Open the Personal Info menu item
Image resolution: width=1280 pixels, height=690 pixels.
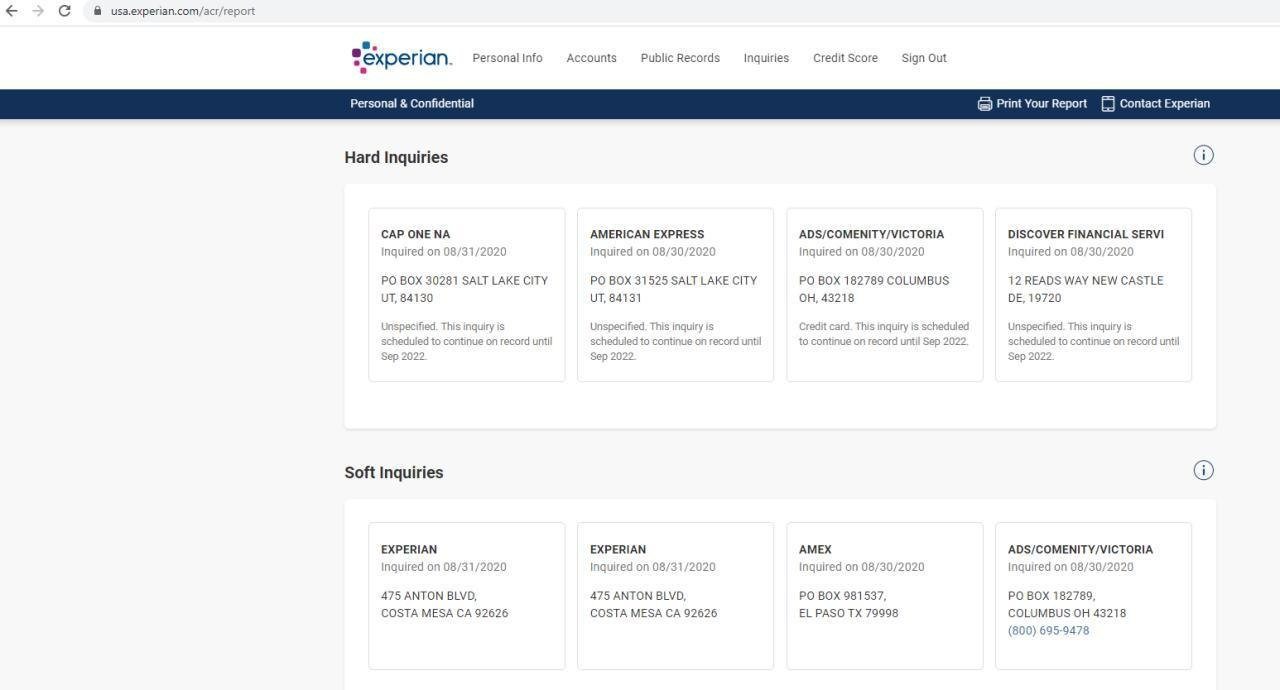click(507, 58)
